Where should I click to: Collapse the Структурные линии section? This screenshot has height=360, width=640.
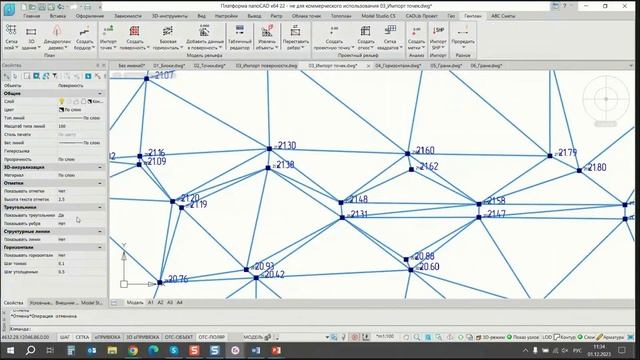(x=100, y=231)
